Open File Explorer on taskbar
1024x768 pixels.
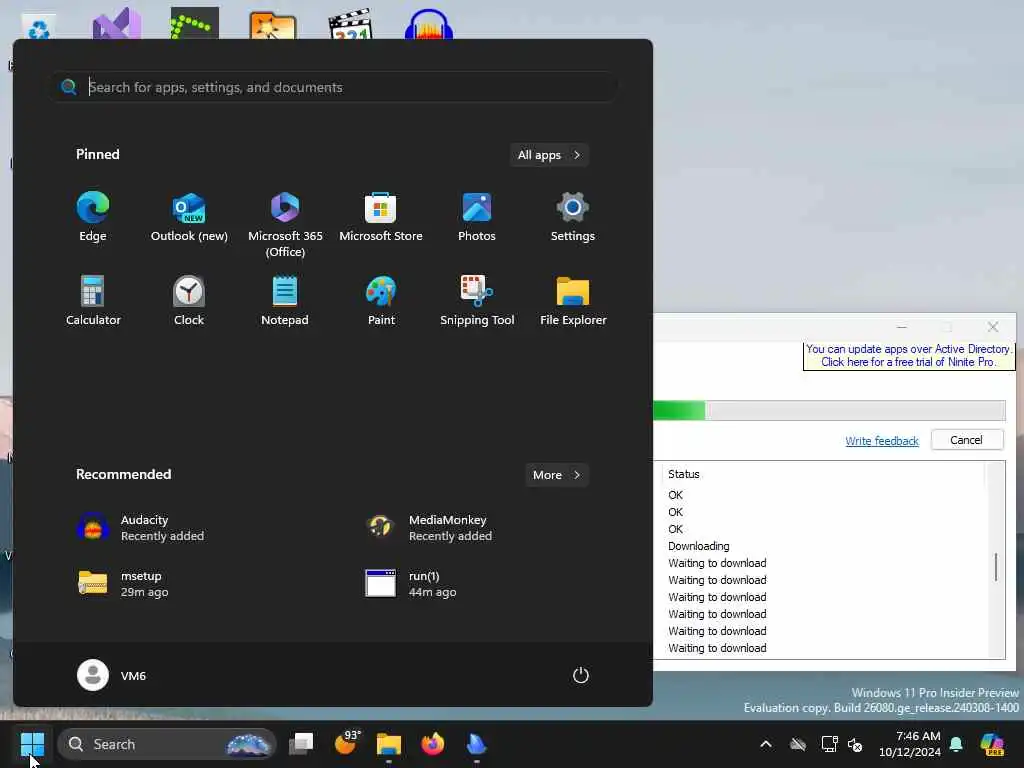(x=389, y=744)
